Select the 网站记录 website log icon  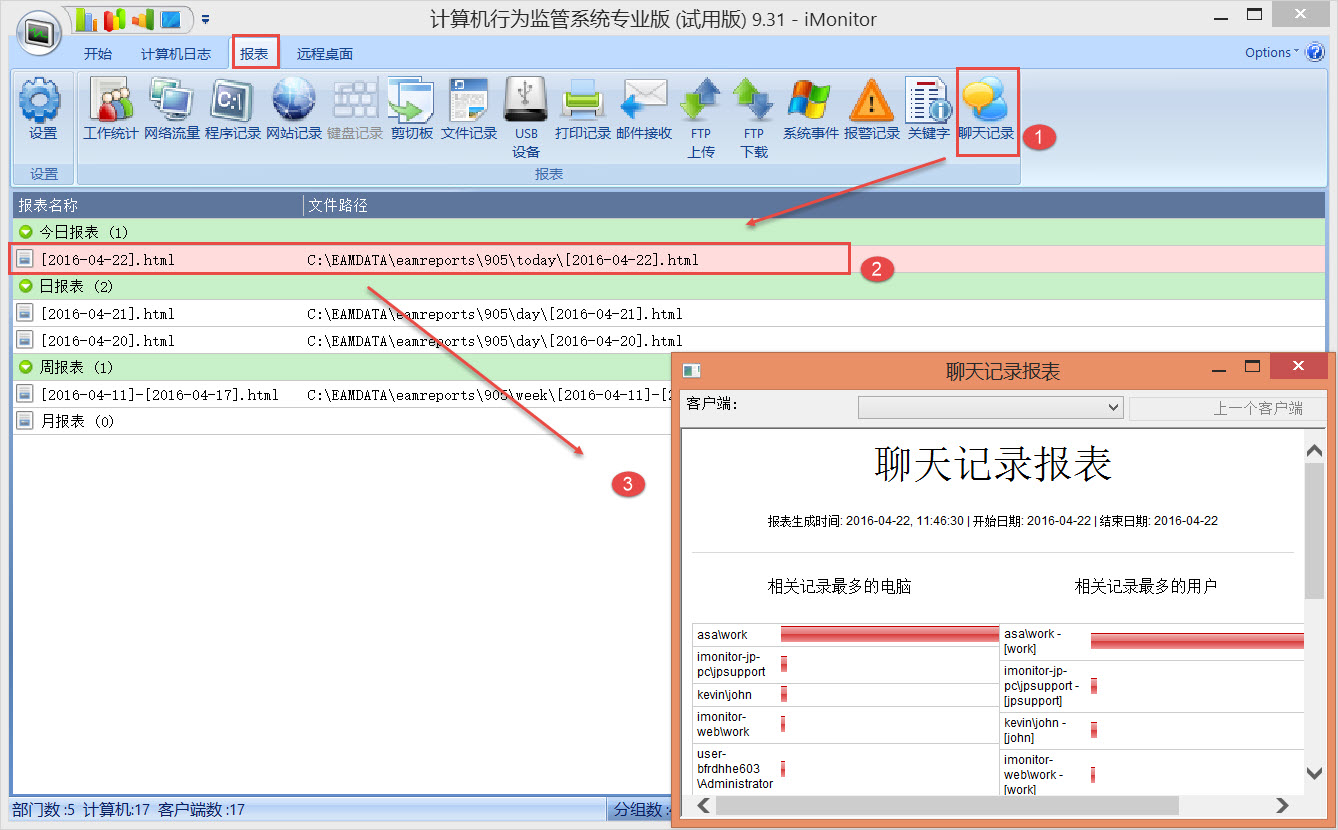click(x=294, y=109)
